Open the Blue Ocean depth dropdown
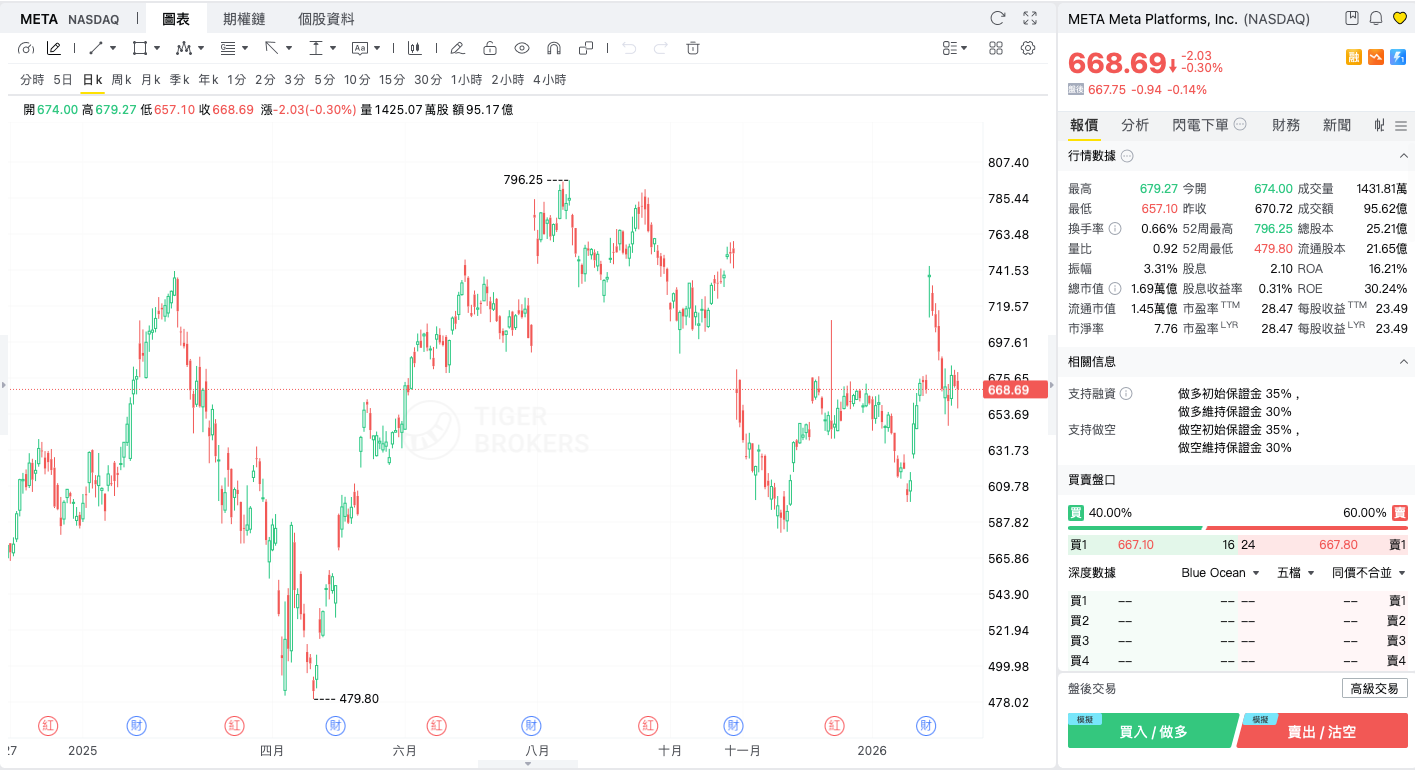The image size is (1415, 770). click(1219, 573)
